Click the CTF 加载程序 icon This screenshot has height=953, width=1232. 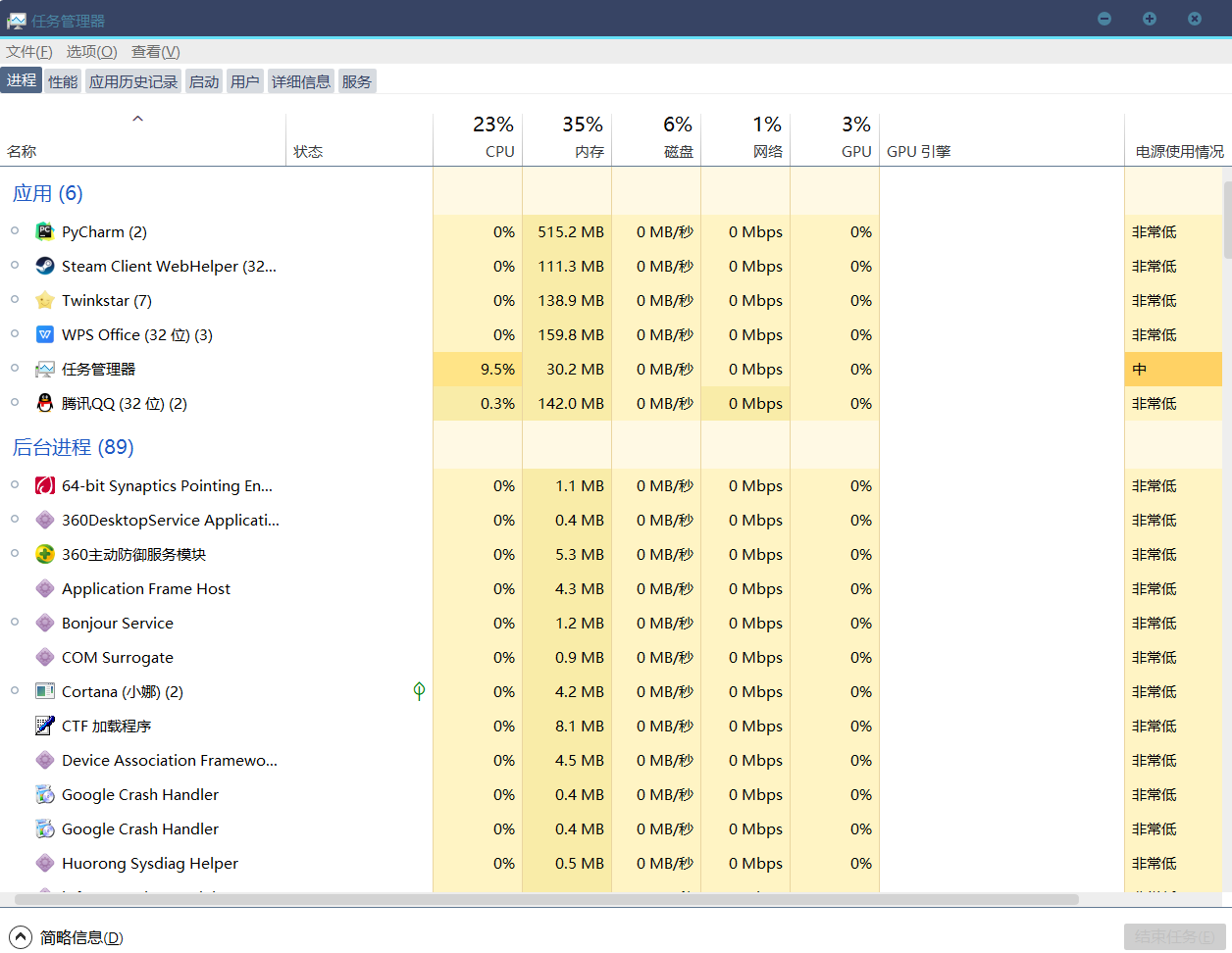click(45, 727)
